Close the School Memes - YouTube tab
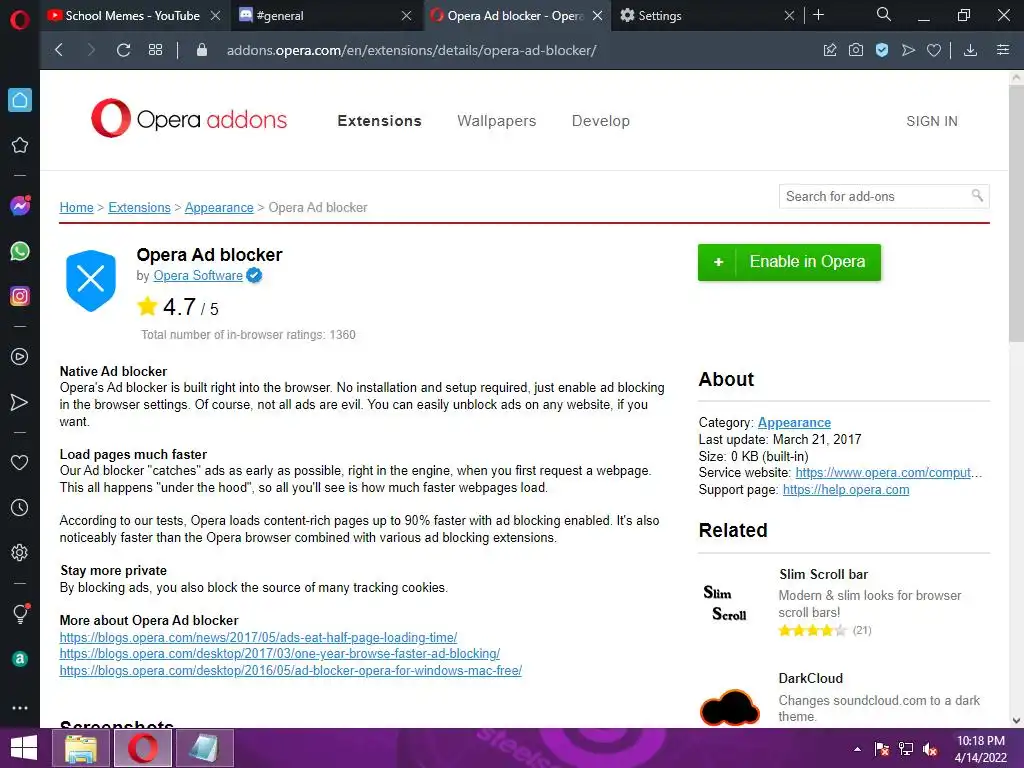 215,16
